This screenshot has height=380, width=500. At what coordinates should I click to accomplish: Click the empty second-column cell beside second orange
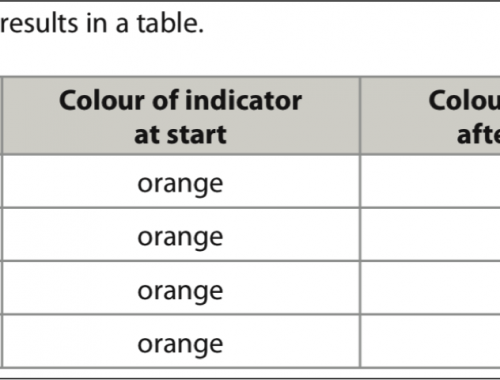tap(430, 235)
